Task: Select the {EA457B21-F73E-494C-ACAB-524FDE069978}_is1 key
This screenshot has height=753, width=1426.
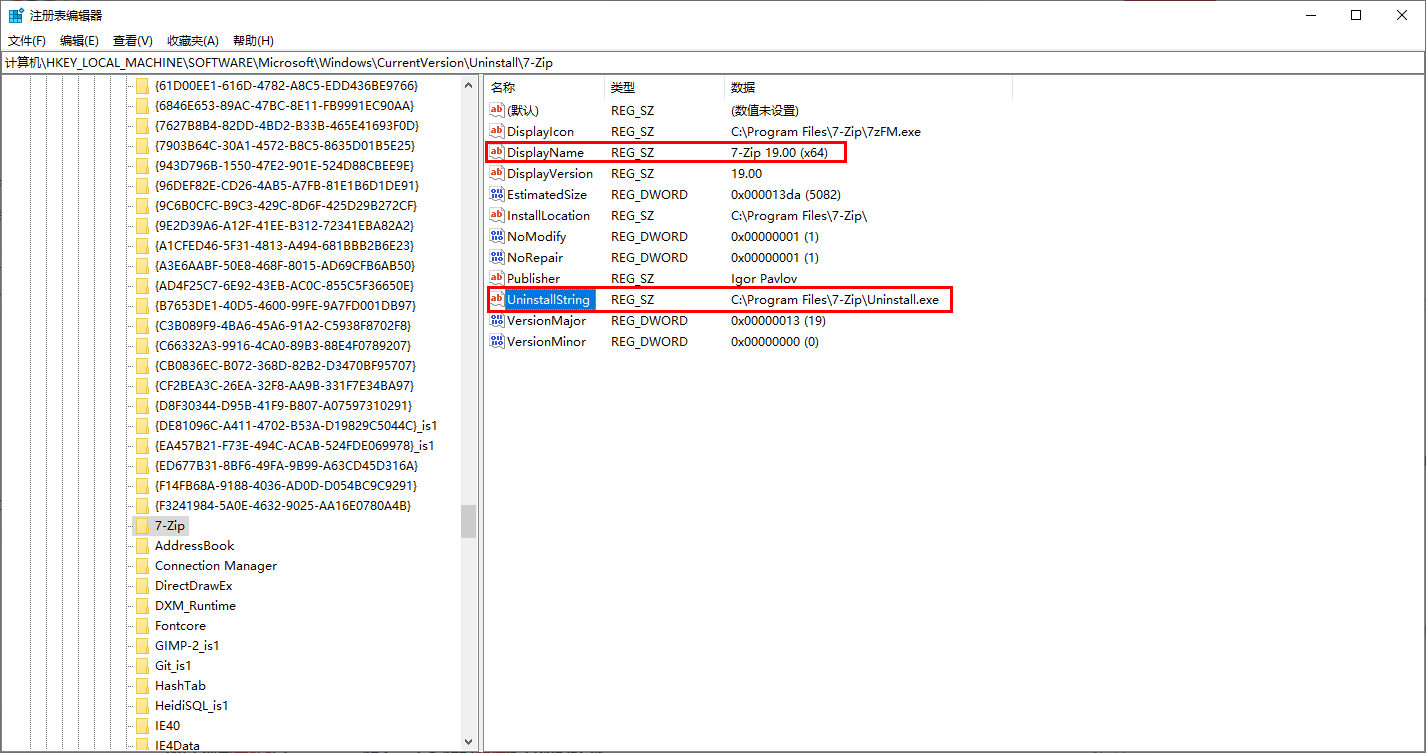Action: coord(294,445)
